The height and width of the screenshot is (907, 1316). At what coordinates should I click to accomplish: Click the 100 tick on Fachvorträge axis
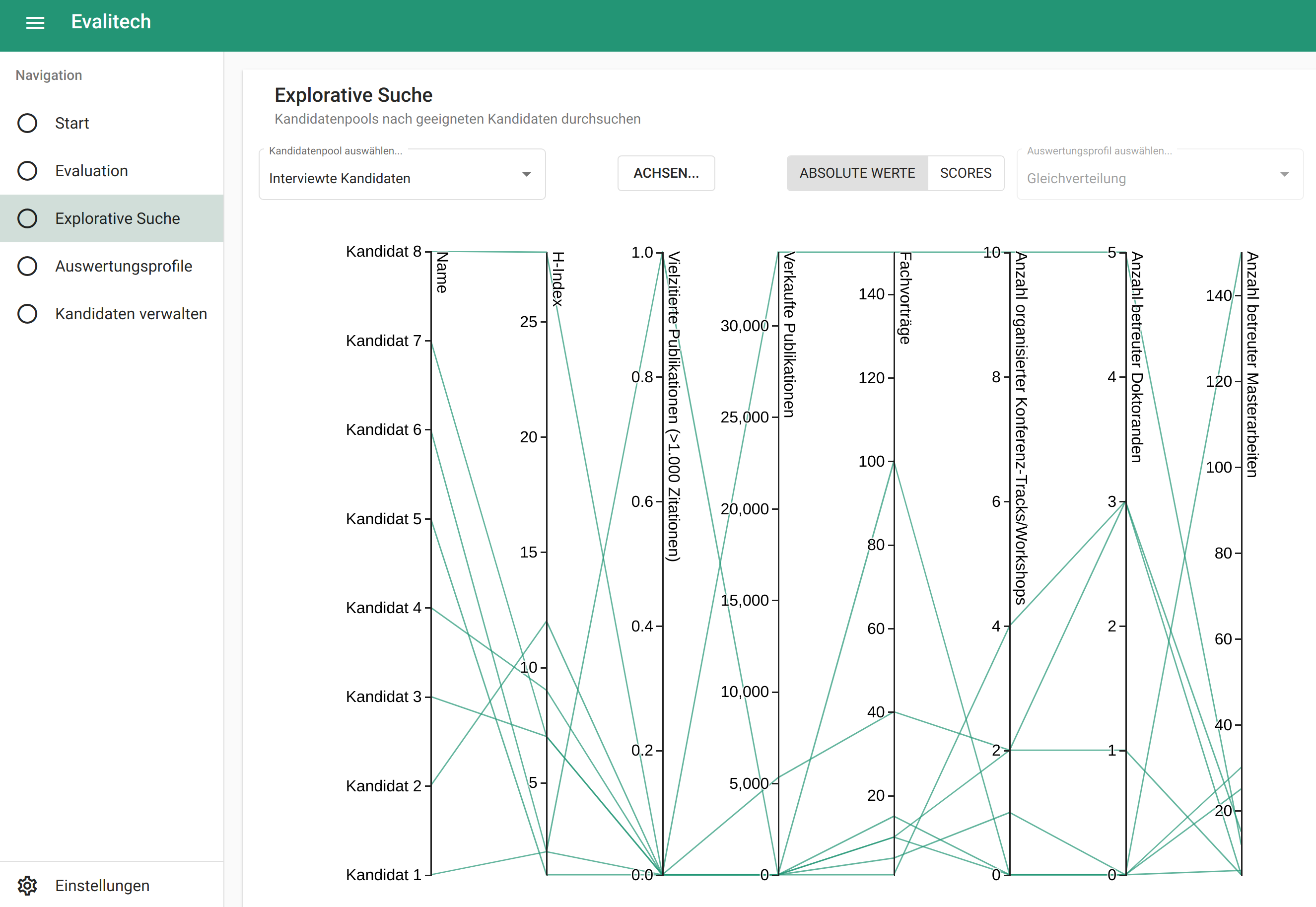click(872, 462)
